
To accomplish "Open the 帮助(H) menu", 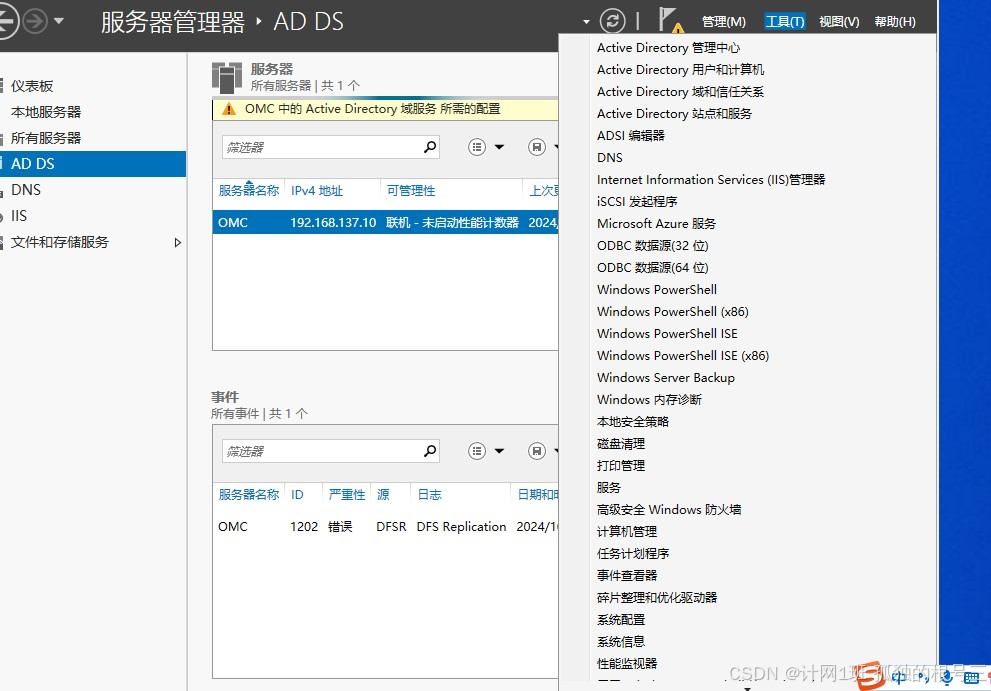I will pyautogui.click(x=894, y=21).
